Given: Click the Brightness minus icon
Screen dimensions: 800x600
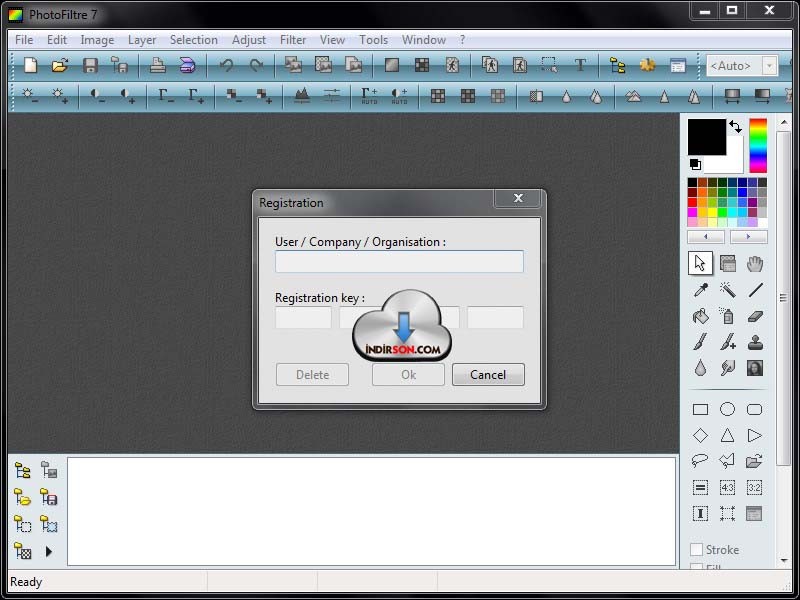Looking at the screenshot, I should [30, 95].
